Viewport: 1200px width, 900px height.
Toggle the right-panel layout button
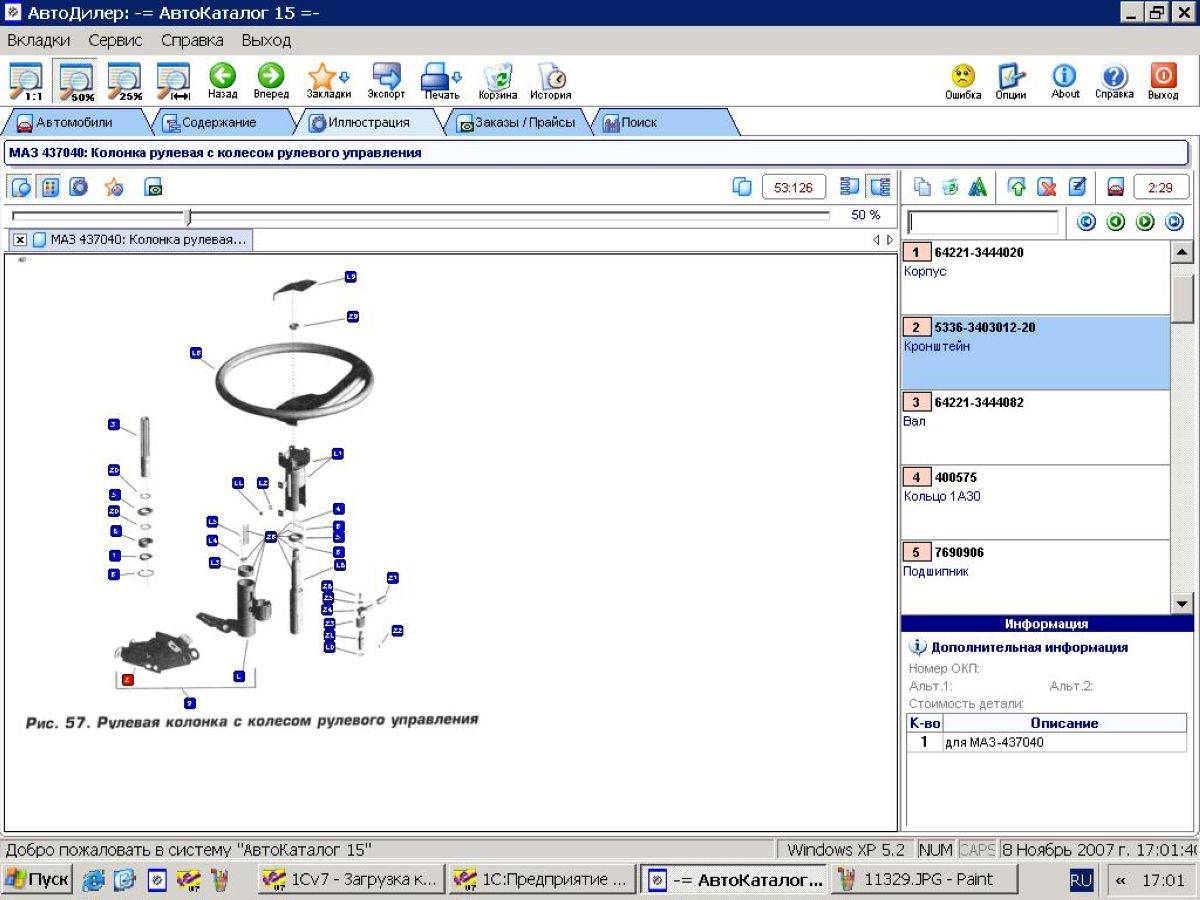pyautogui.click(x=880, y=187)
